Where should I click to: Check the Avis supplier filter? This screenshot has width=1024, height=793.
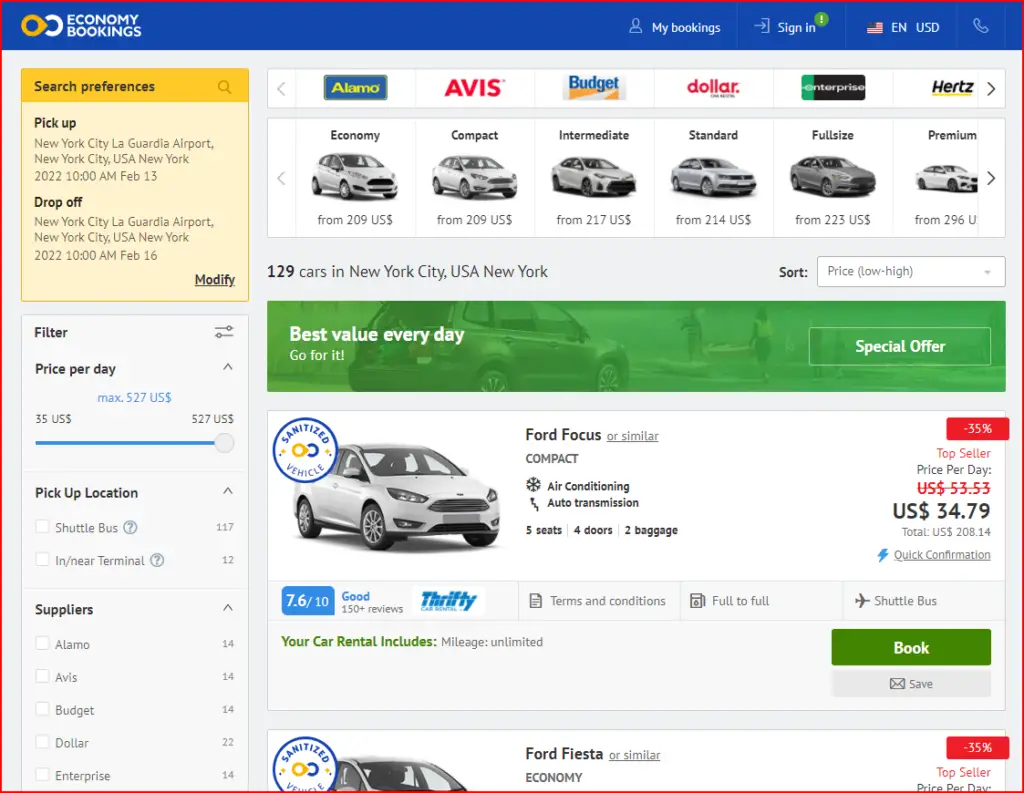pos(42,676)
